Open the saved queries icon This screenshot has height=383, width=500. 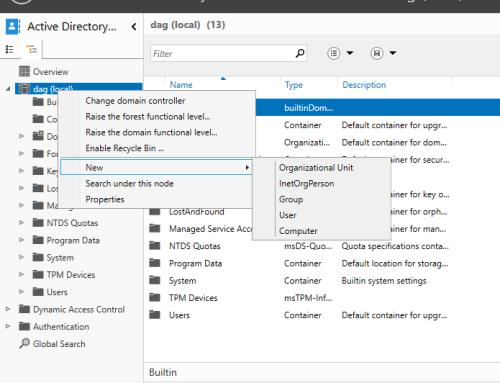click(x=377, y=53)
